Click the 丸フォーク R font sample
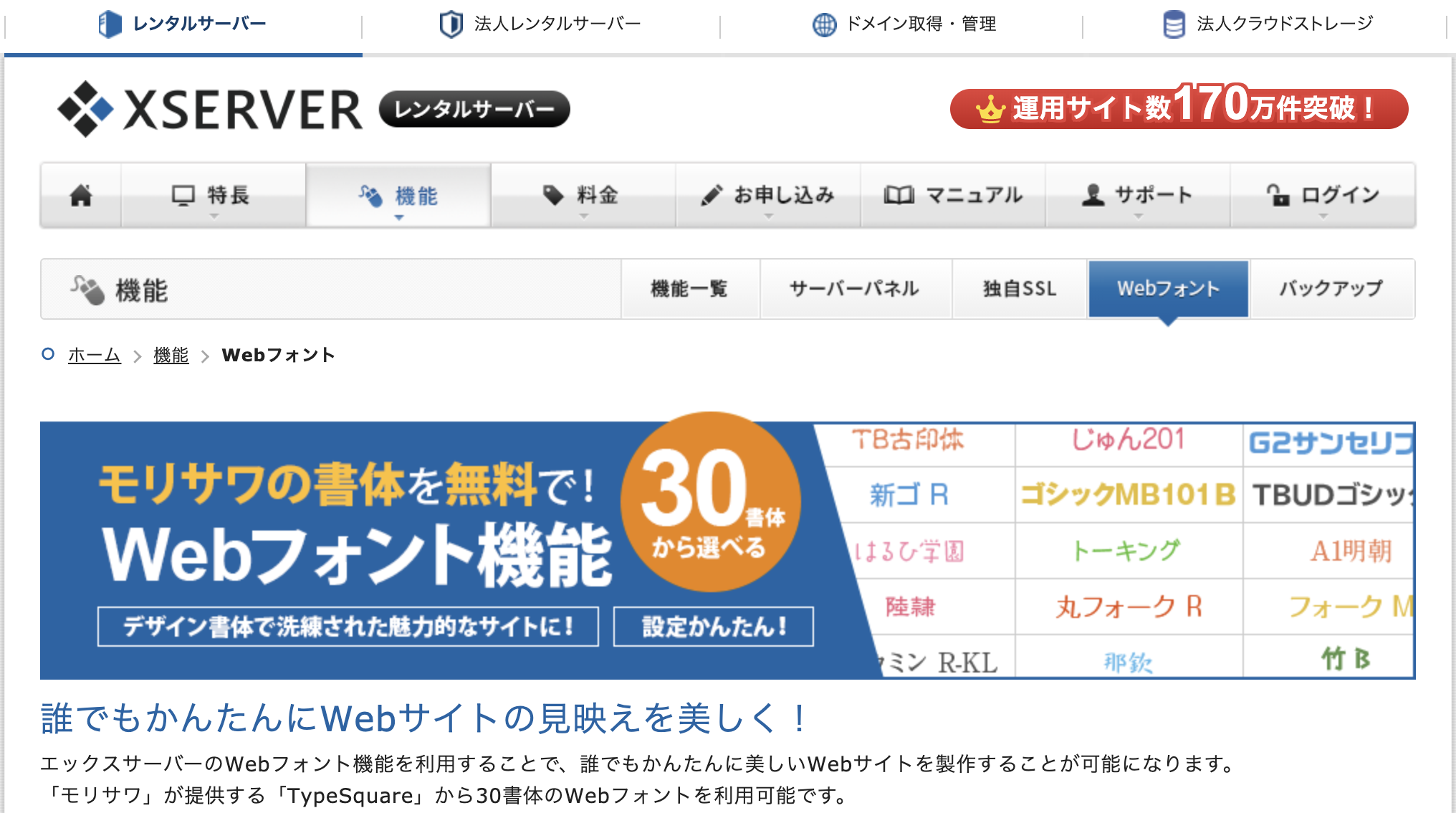 coord(1129,607)
